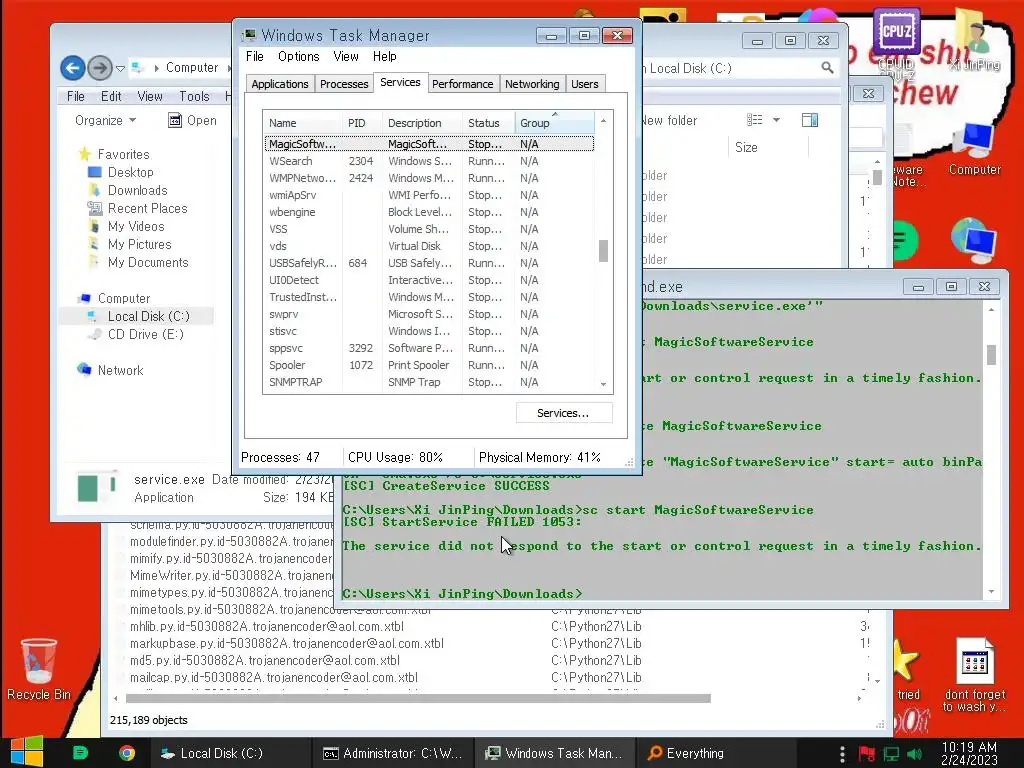The height and width of the screenshot is (768, 1024).
Task: Open the File menu in Task Manager
Action: pos(255,57)
